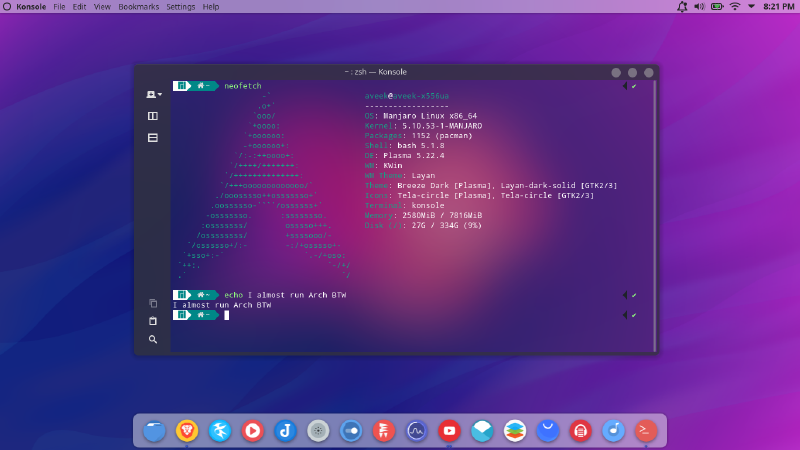Screen dimensions: 800x450
Task: Open the File menu
Action: 60,7
